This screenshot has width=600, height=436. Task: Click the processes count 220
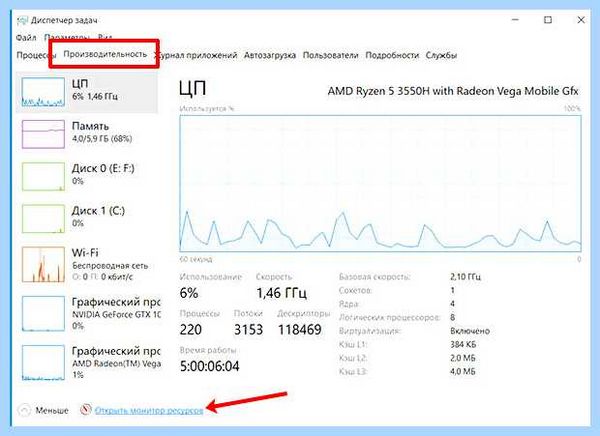pos(191,329)
